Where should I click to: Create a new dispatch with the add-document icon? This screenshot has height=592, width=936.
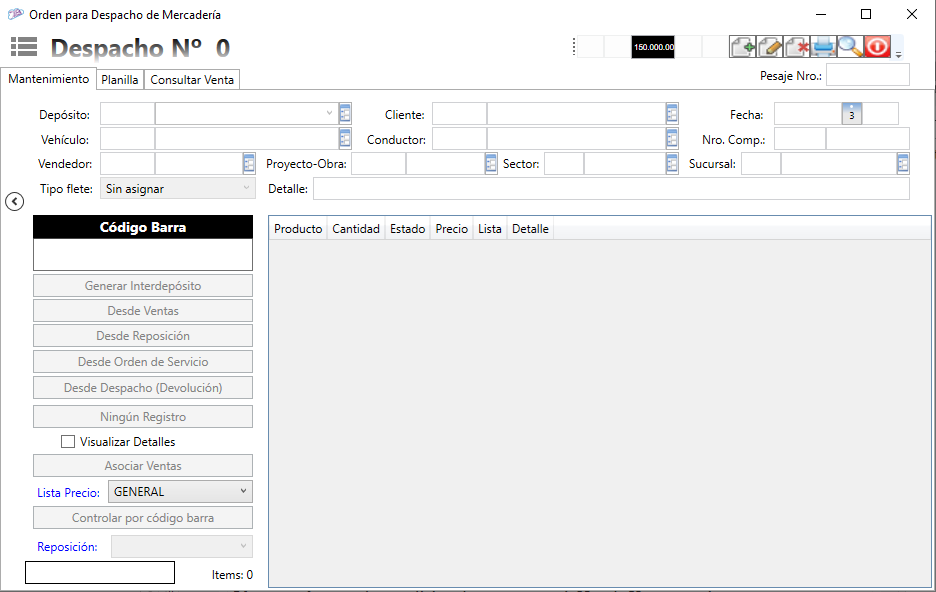(x=743, y=47)
